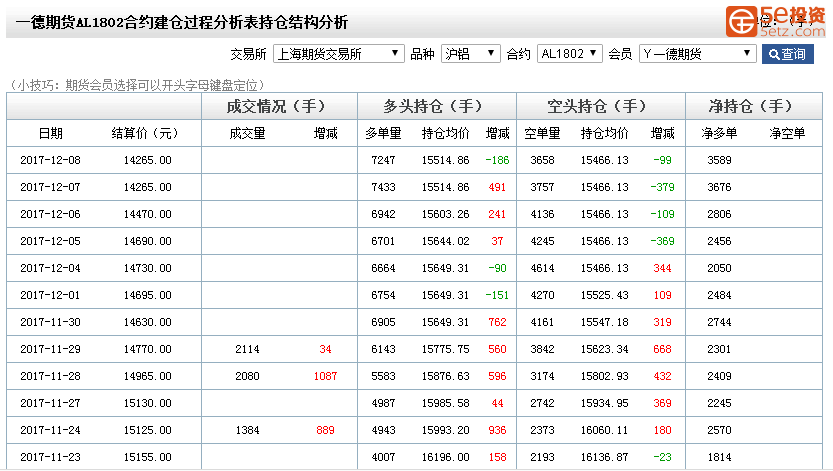This screenshot has height=471, width=833.
Task: Click the 查询 search button
Action: 787,54
